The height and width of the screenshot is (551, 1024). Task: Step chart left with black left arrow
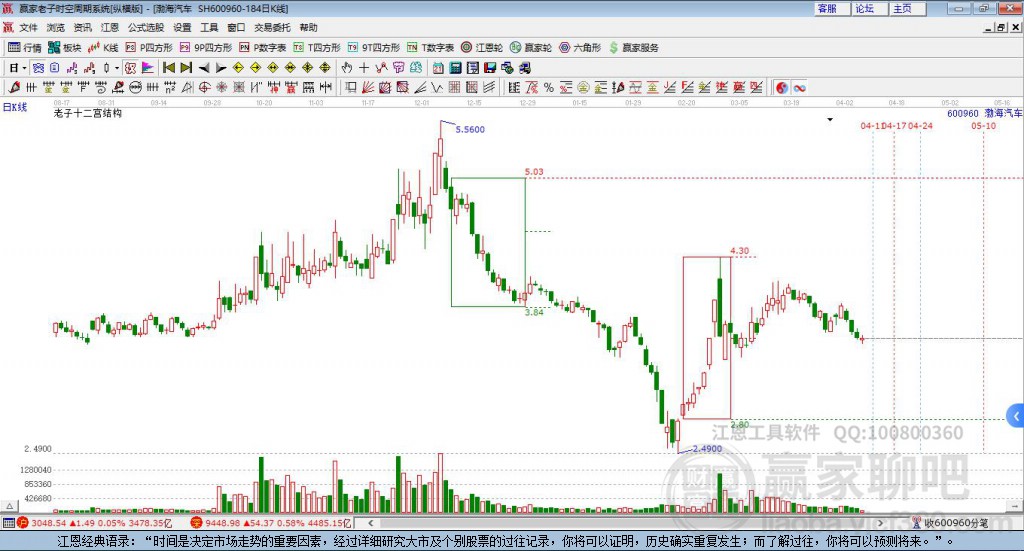[x=204, y=68]
